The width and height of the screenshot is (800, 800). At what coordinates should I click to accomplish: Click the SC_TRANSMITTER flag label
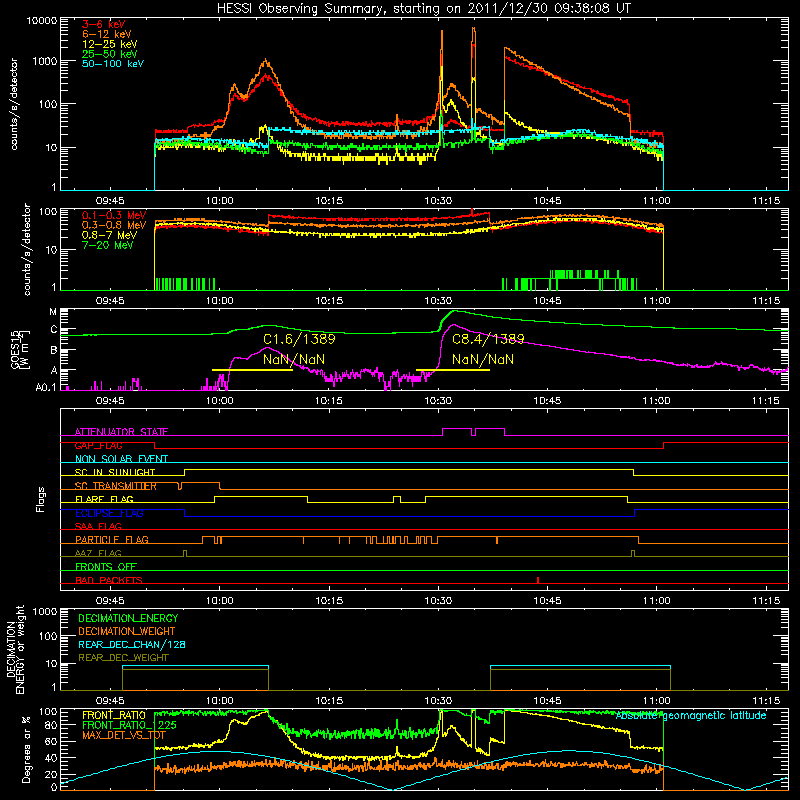115,486
